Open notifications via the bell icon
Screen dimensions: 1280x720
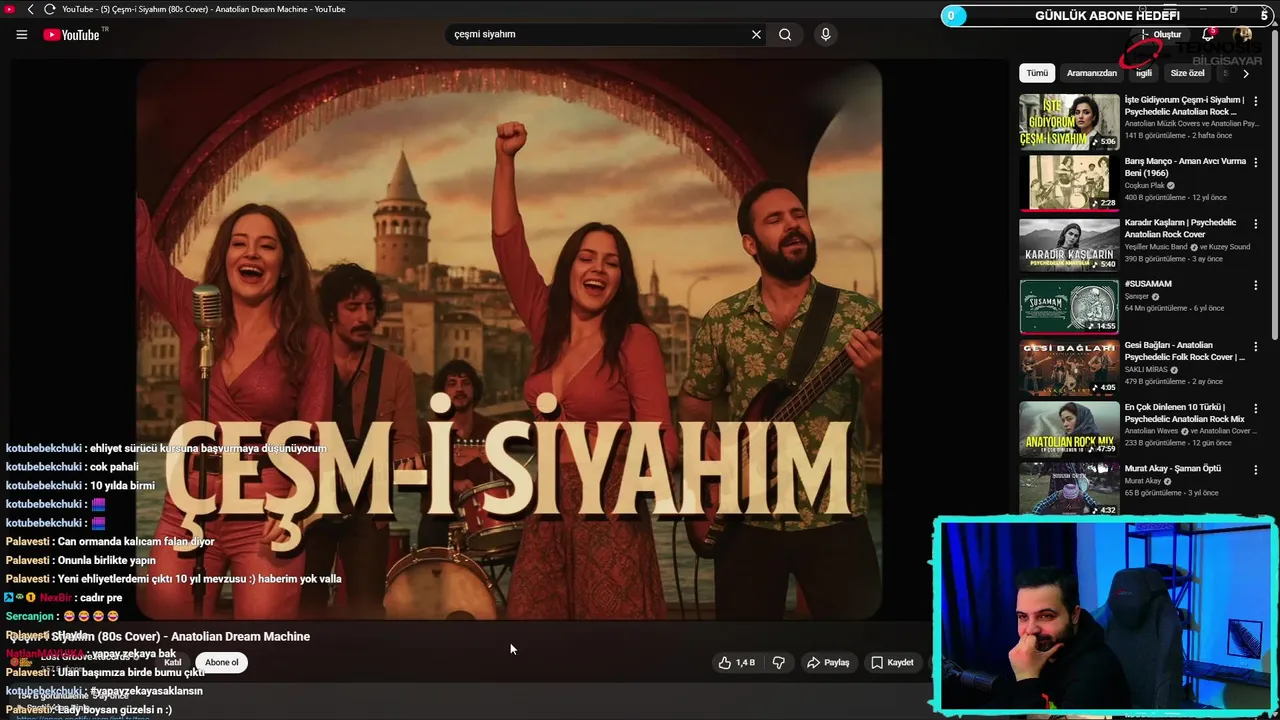[x=1208, y=35]
